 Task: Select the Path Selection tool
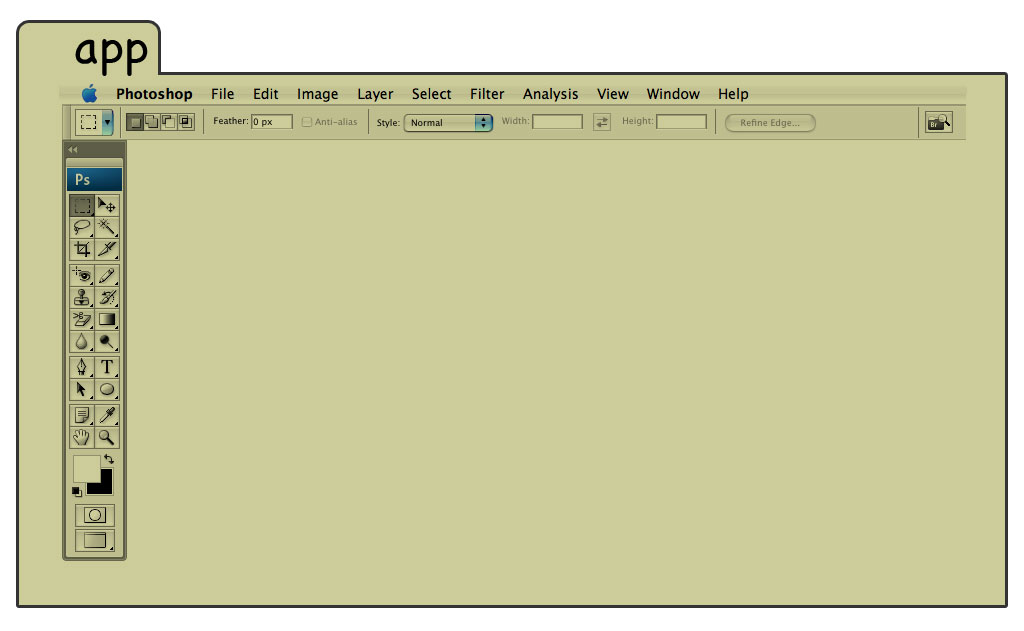tap(82, 389)
